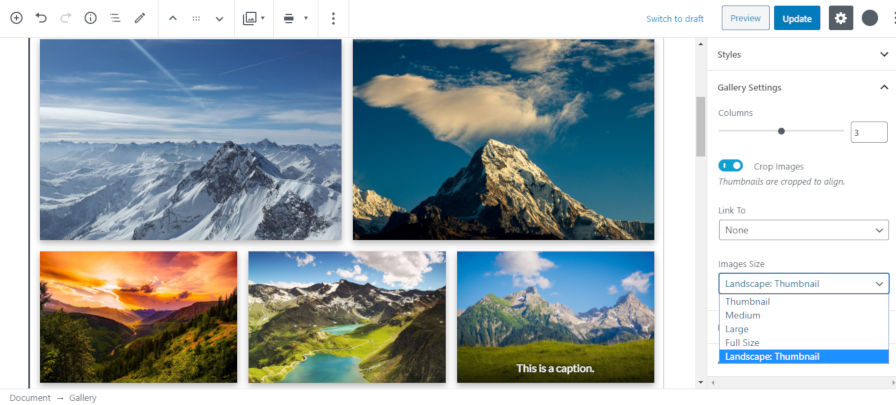
Task: Click the Redo arrow icon
Action: click(x=66, y=18)
